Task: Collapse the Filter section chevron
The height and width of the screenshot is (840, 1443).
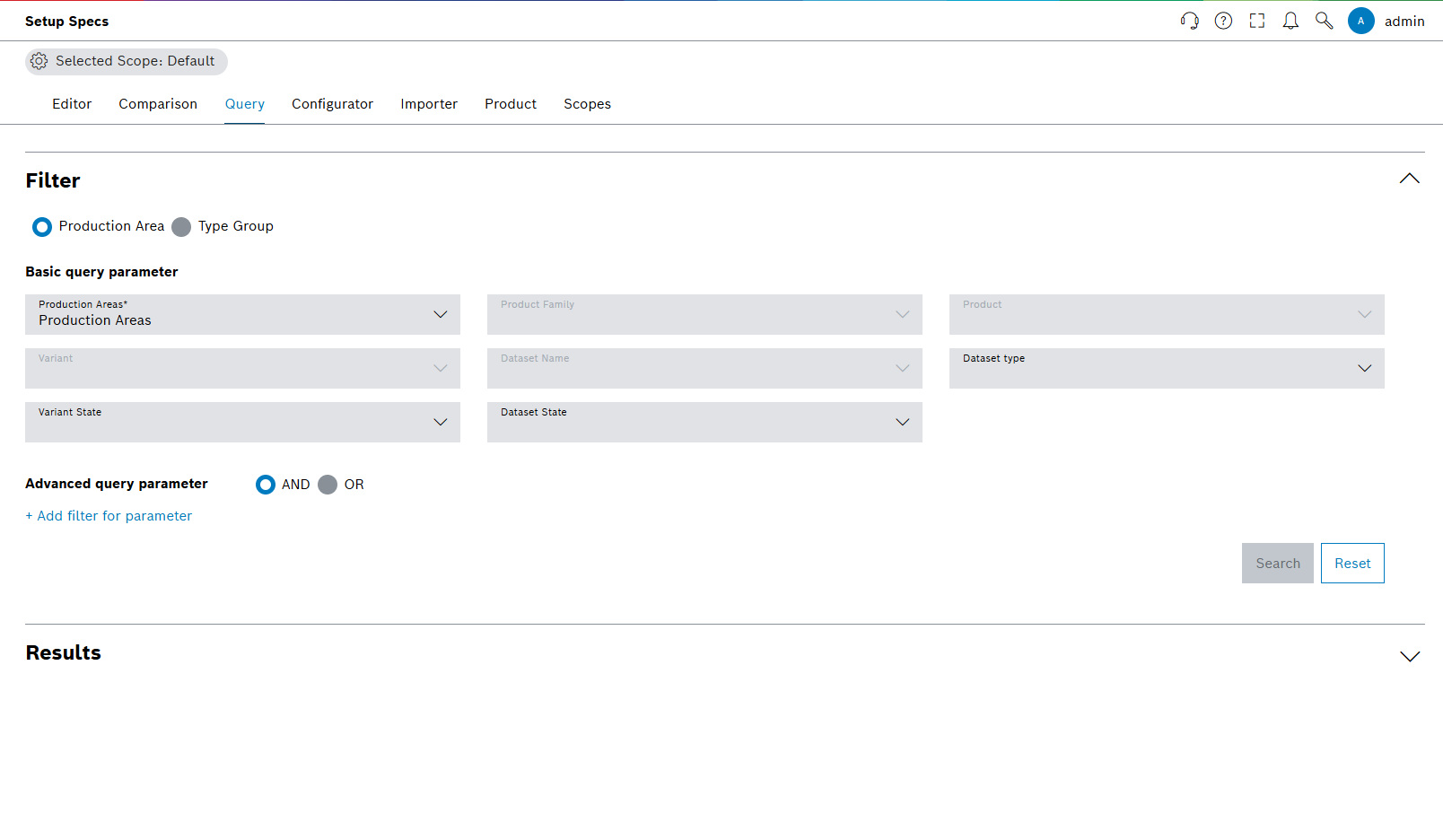Action: pos(1409,179)
